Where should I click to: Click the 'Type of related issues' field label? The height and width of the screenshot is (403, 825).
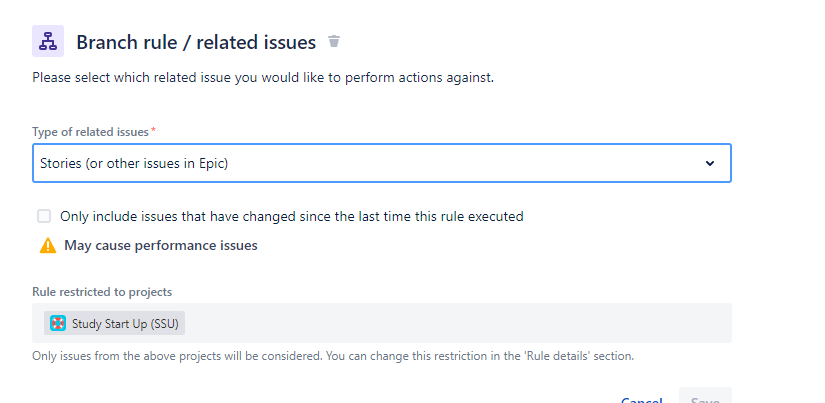pyautogui.click(x=90, y=132)
